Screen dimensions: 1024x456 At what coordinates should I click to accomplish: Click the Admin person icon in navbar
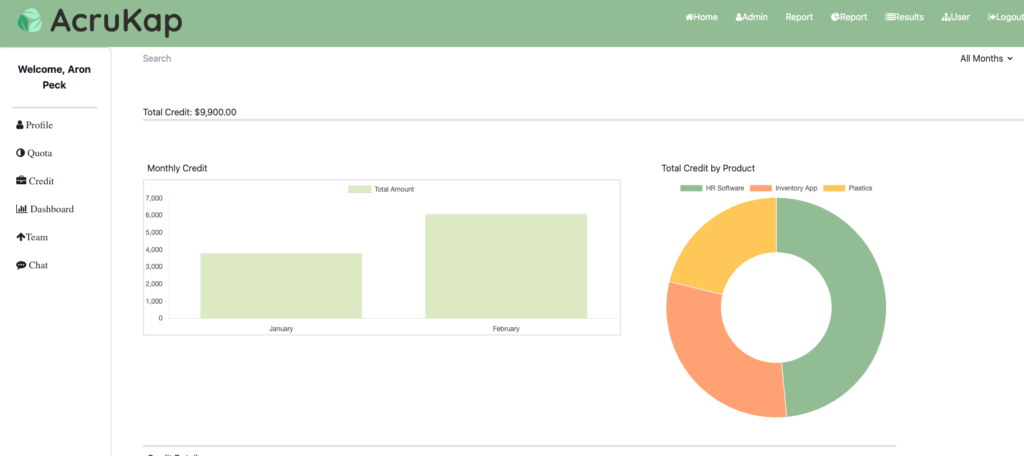[739, 17]
